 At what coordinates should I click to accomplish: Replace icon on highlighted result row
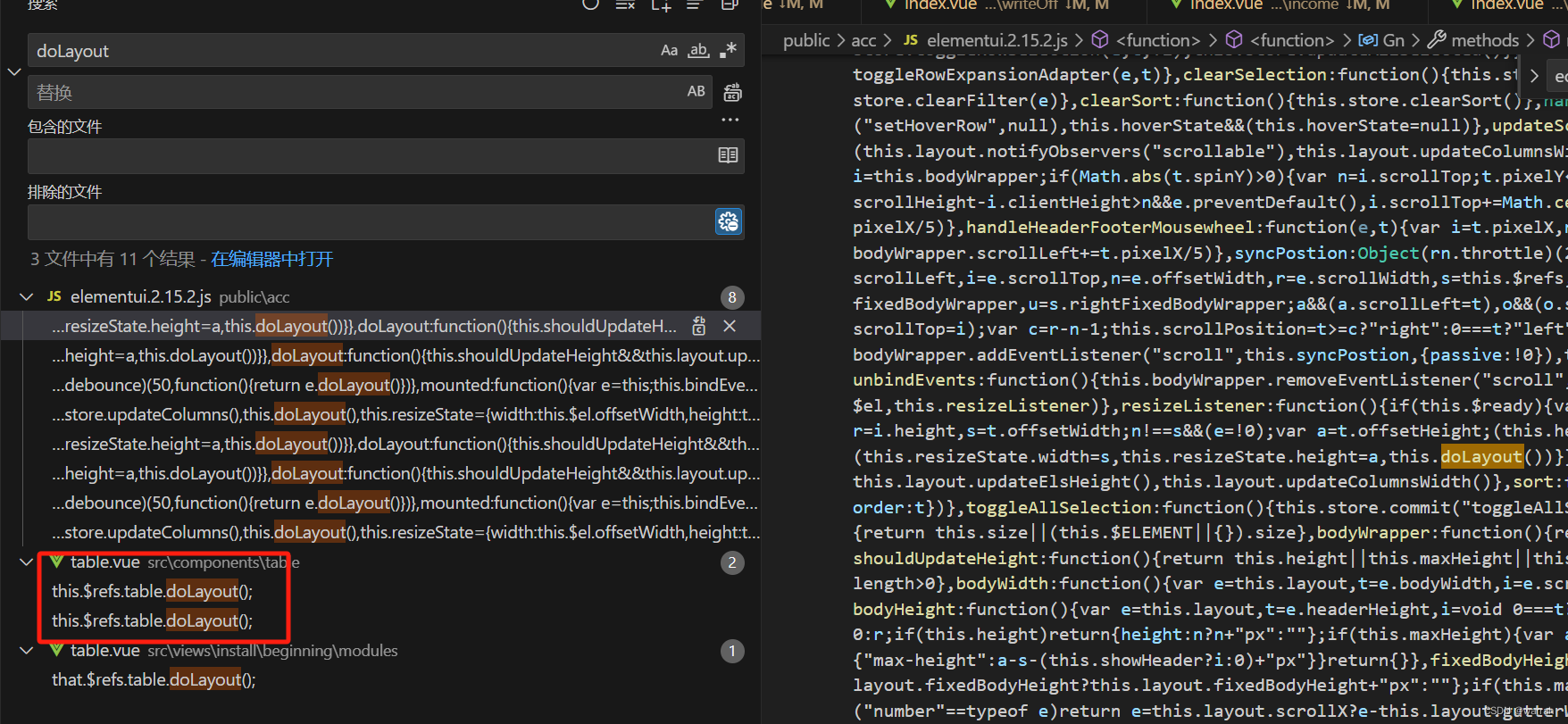pyautogui.click(x=699, y=326)
